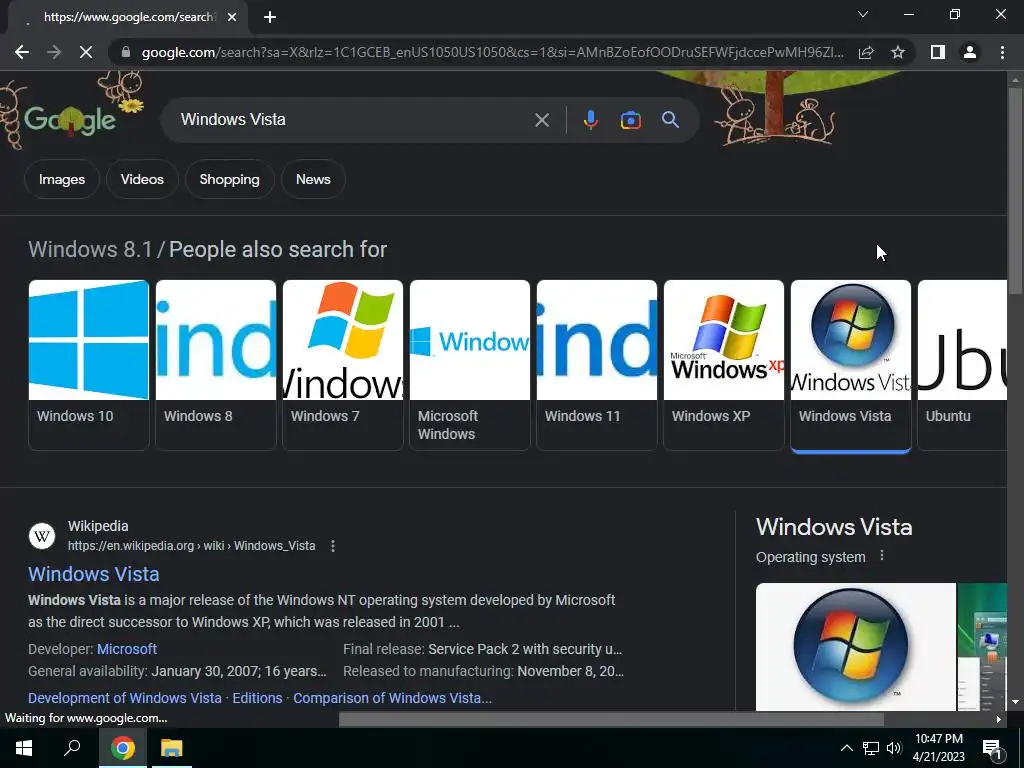The image size is (1024, 768).
Task: Switch to the Images results tab
Action: 61,179
